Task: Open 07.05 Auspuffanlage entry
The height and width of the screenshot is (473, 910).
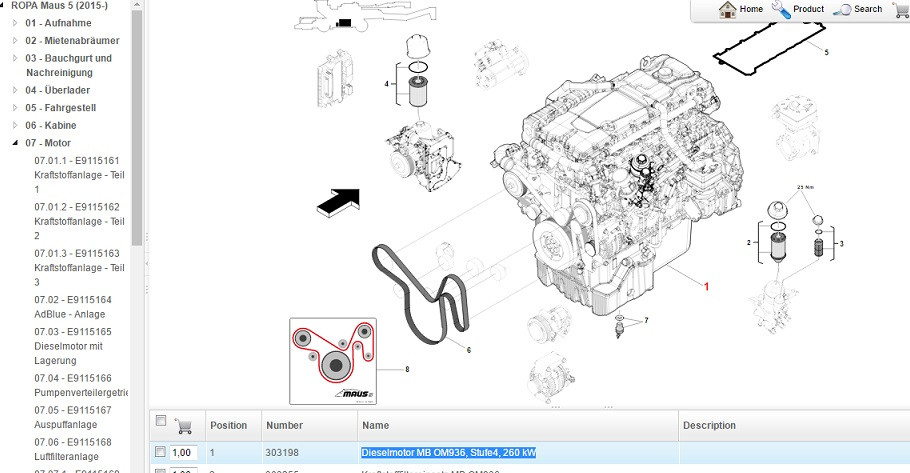Action: click(x=73, y=417)
